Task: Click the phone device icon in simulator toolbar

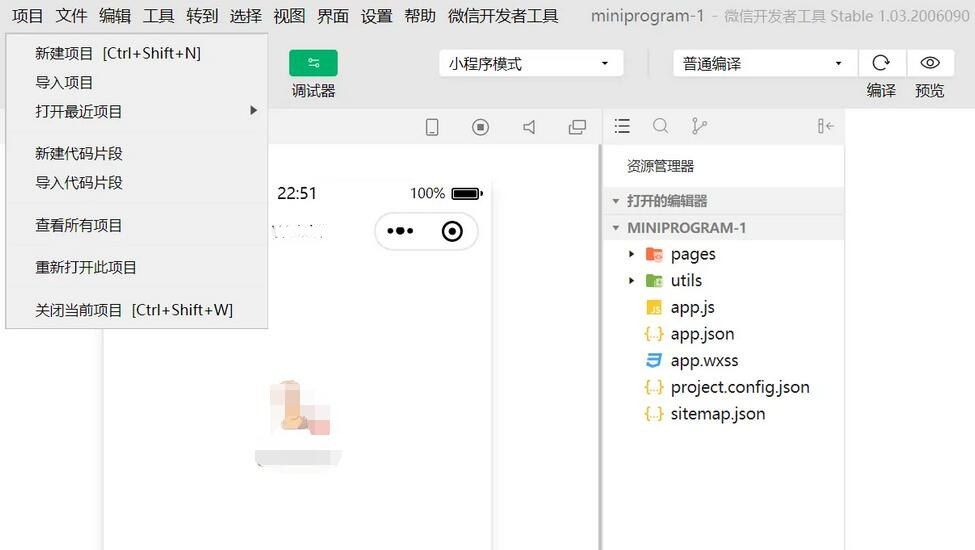Action: [x=432, y=127]
